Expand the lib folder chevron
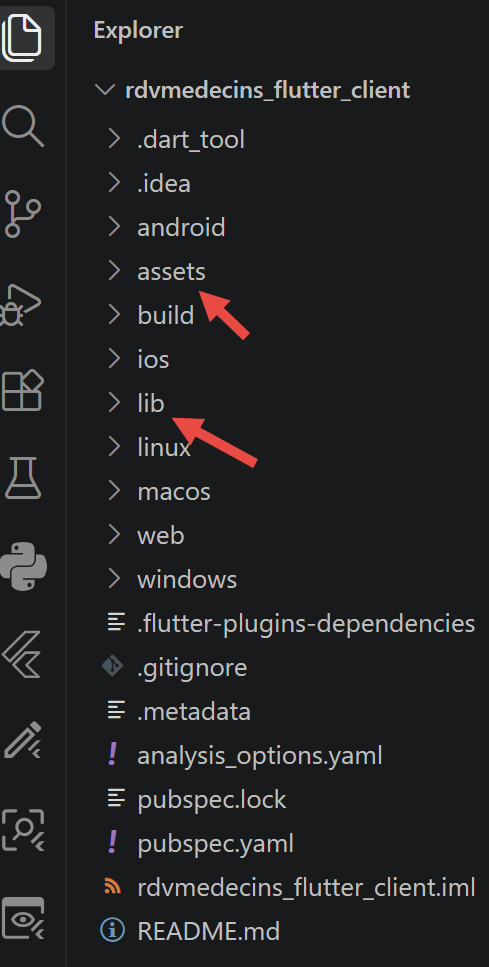489x967 pixels. (114, 403)
